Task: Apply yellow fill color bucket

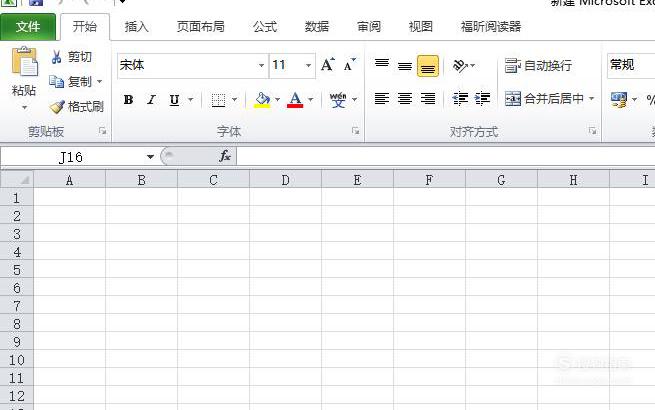Action: tap(262, 99)
